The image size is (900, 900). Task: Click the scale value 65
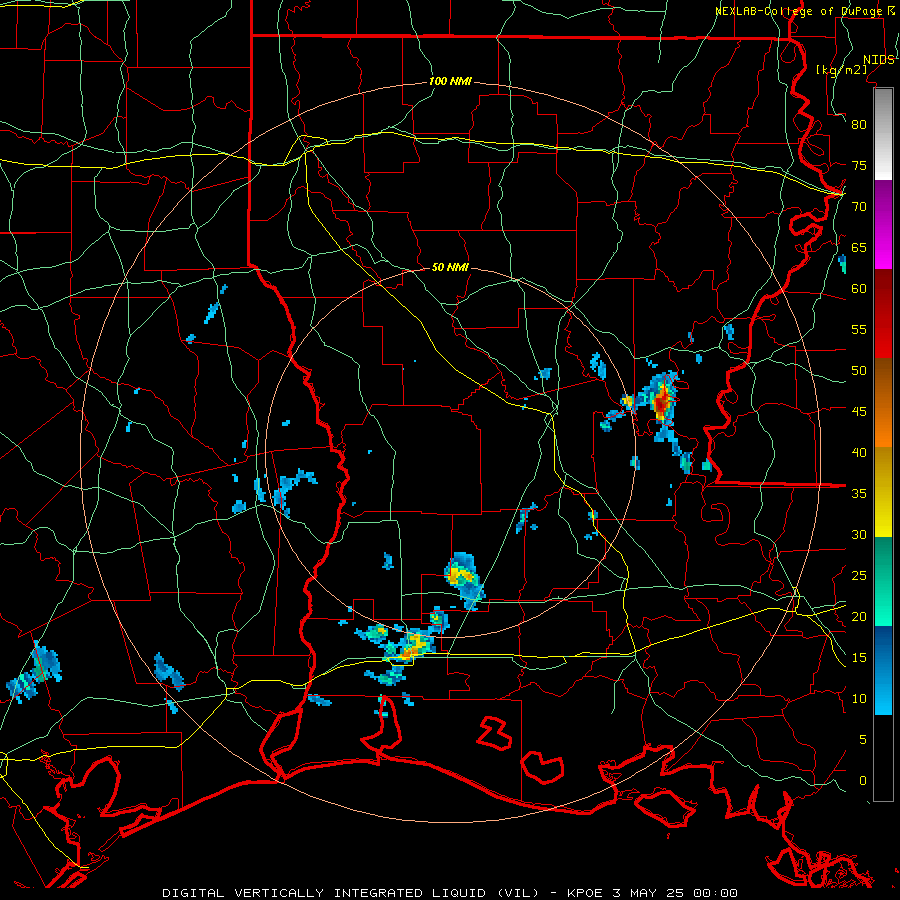pos(859,248)
